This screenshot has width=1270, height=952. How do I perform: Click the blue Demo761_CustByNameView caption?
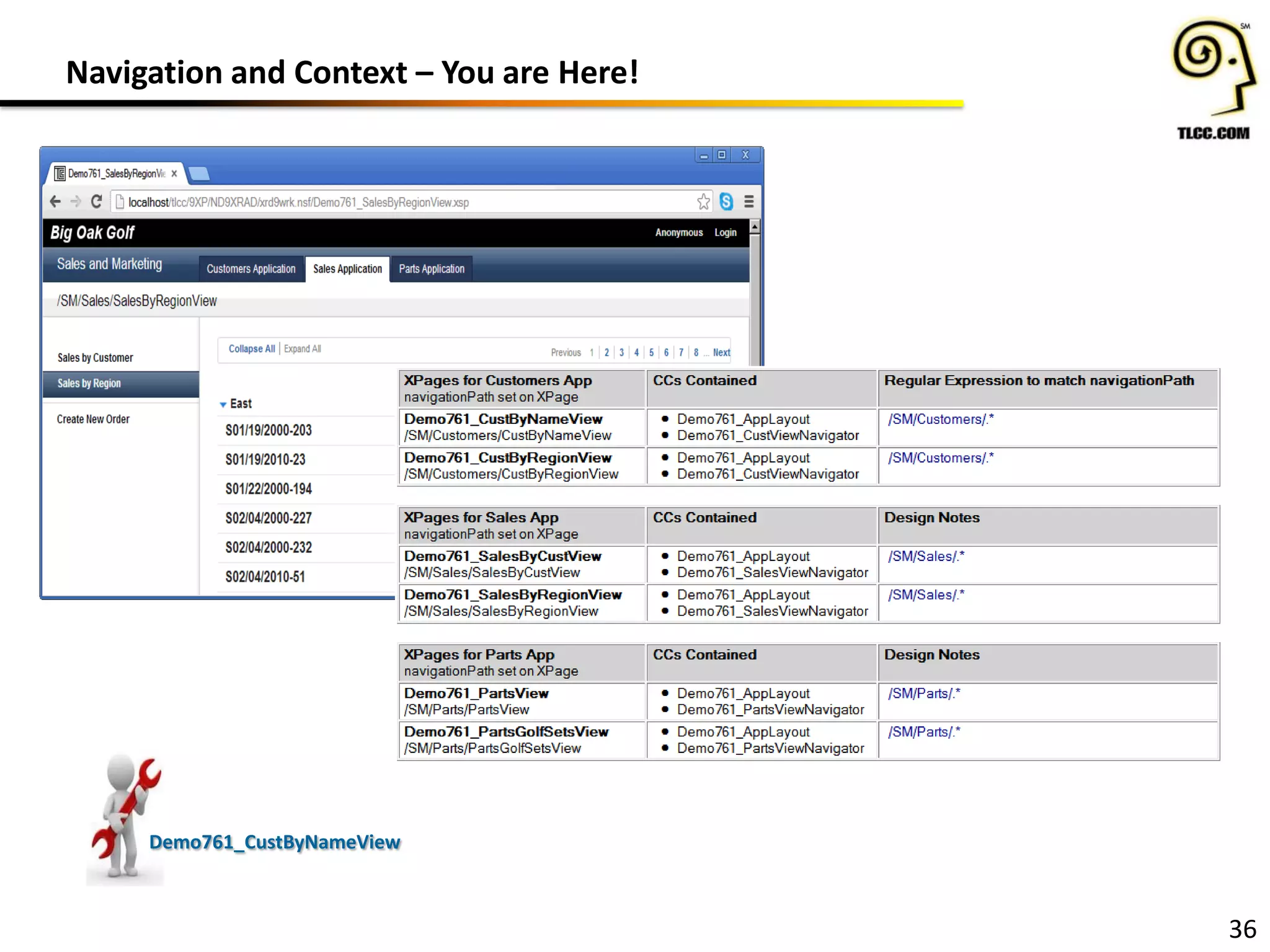click(x=275, y=842)
